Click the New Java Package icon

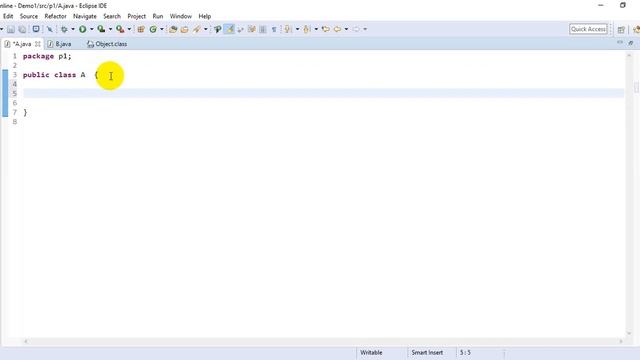(x=141, y=29)
